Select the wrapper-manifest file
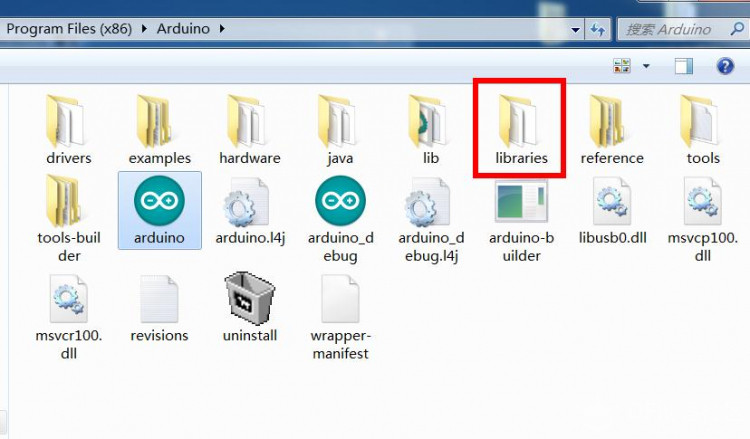The width and height of the screenshot is (750, 439). point(340,316)
